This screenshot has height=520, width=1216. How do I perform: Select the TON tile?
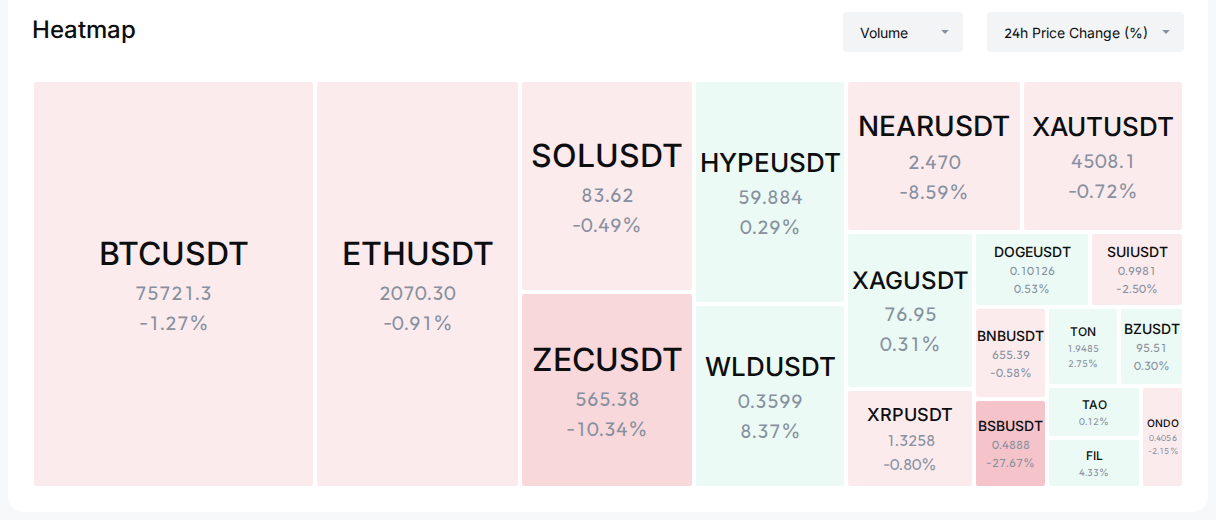tap(1083, 347)
